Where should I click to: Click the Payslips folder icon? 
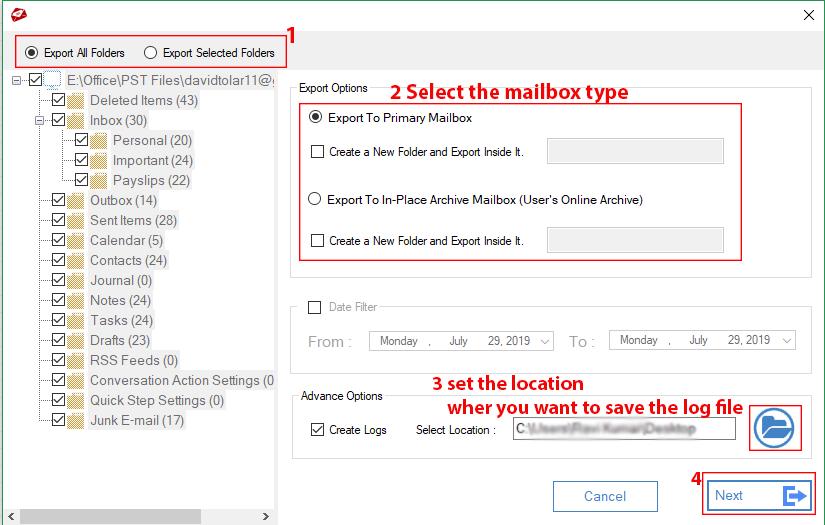99,181
